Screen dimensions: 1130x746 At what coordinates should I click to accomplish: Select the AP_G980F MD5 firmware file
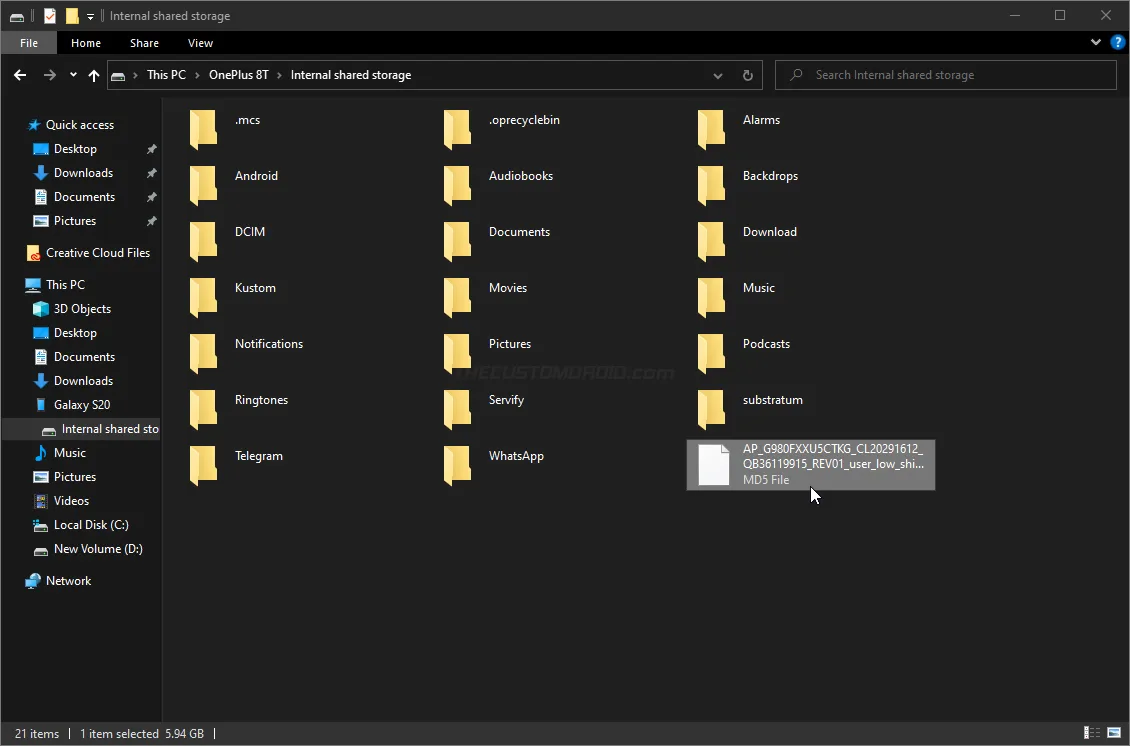[x=810, y=464]
